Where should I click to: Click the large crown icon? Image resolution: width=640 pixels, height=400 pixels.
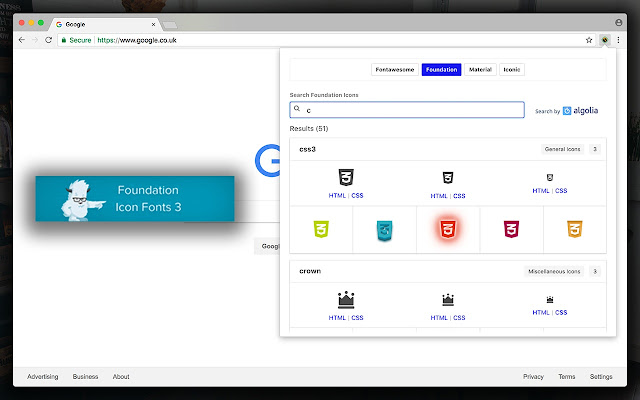(x=346, y=300)
